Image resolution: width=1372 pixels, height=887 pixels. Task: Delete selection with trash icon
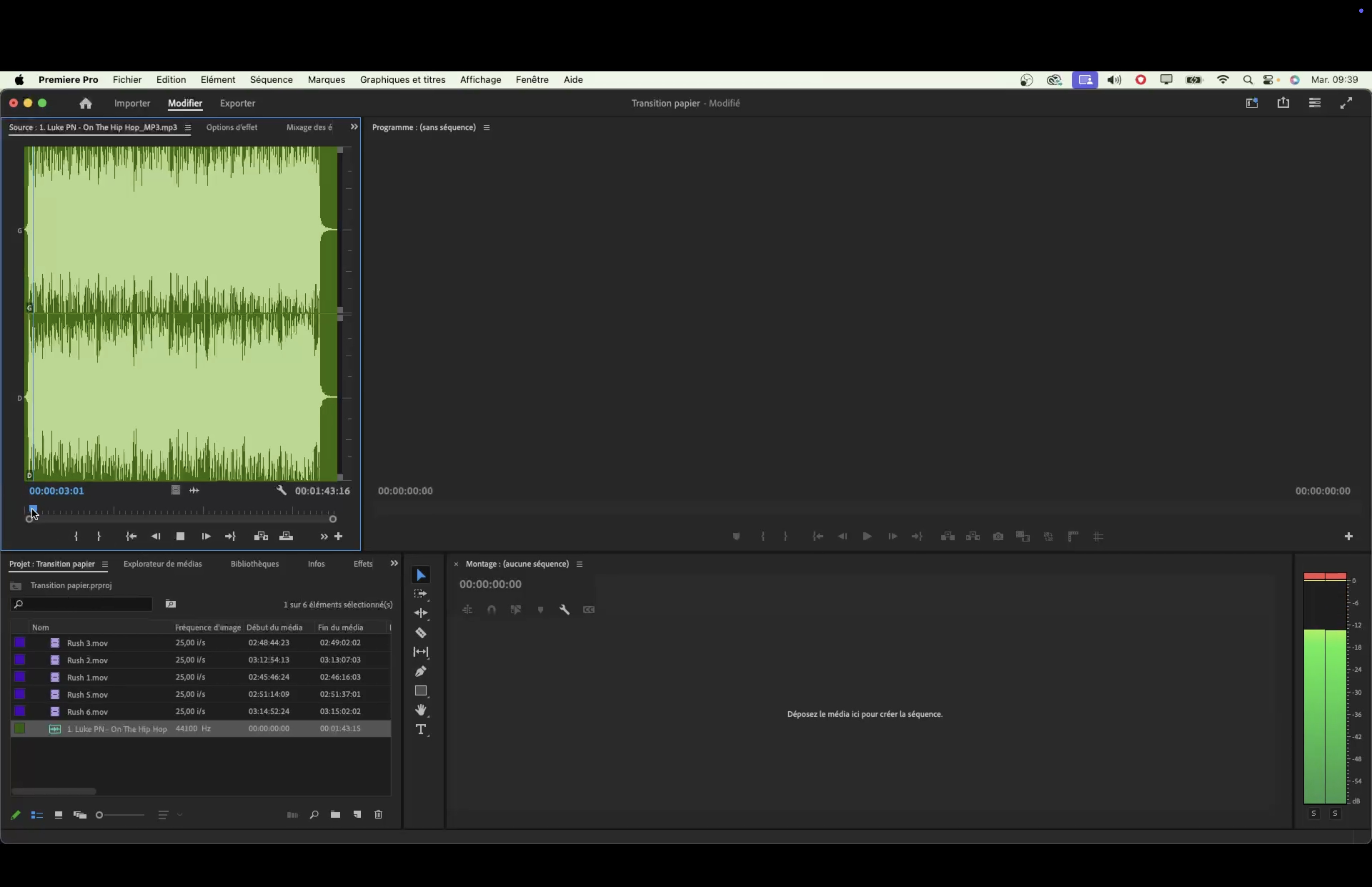point(378,815)
